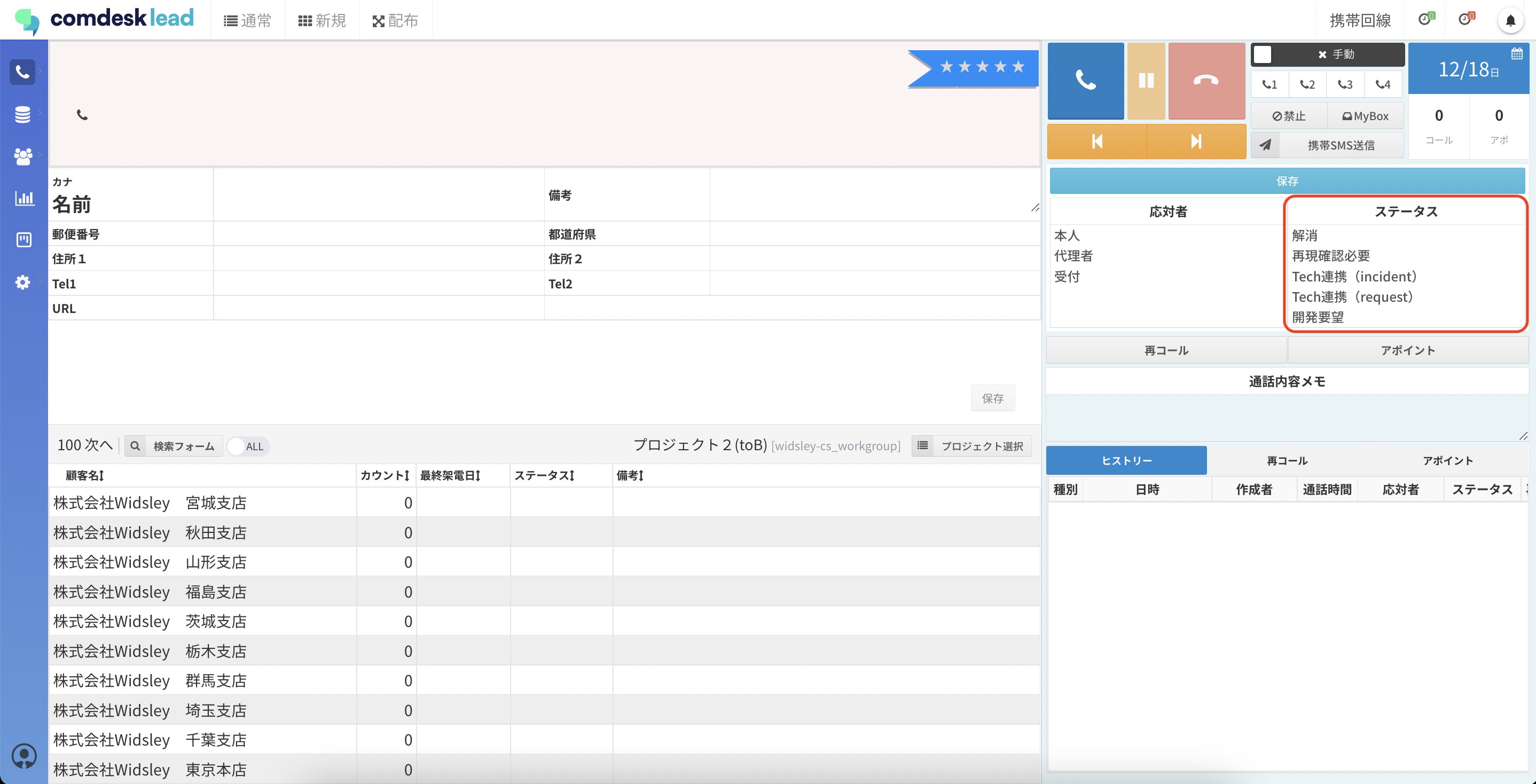Open calendar icon on date panel
Viewport: 1536px width, 784px height.
(x=1516, y=54)
